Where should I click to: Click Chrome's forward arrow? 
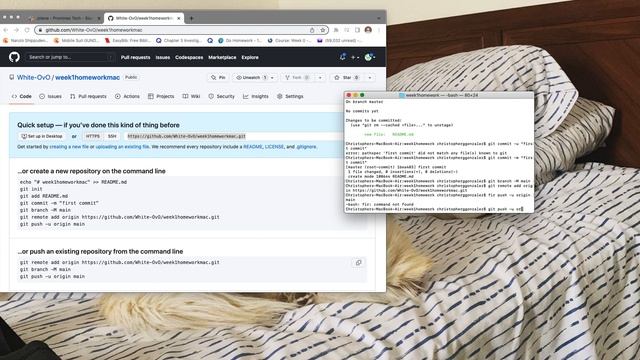click(16, 30)
